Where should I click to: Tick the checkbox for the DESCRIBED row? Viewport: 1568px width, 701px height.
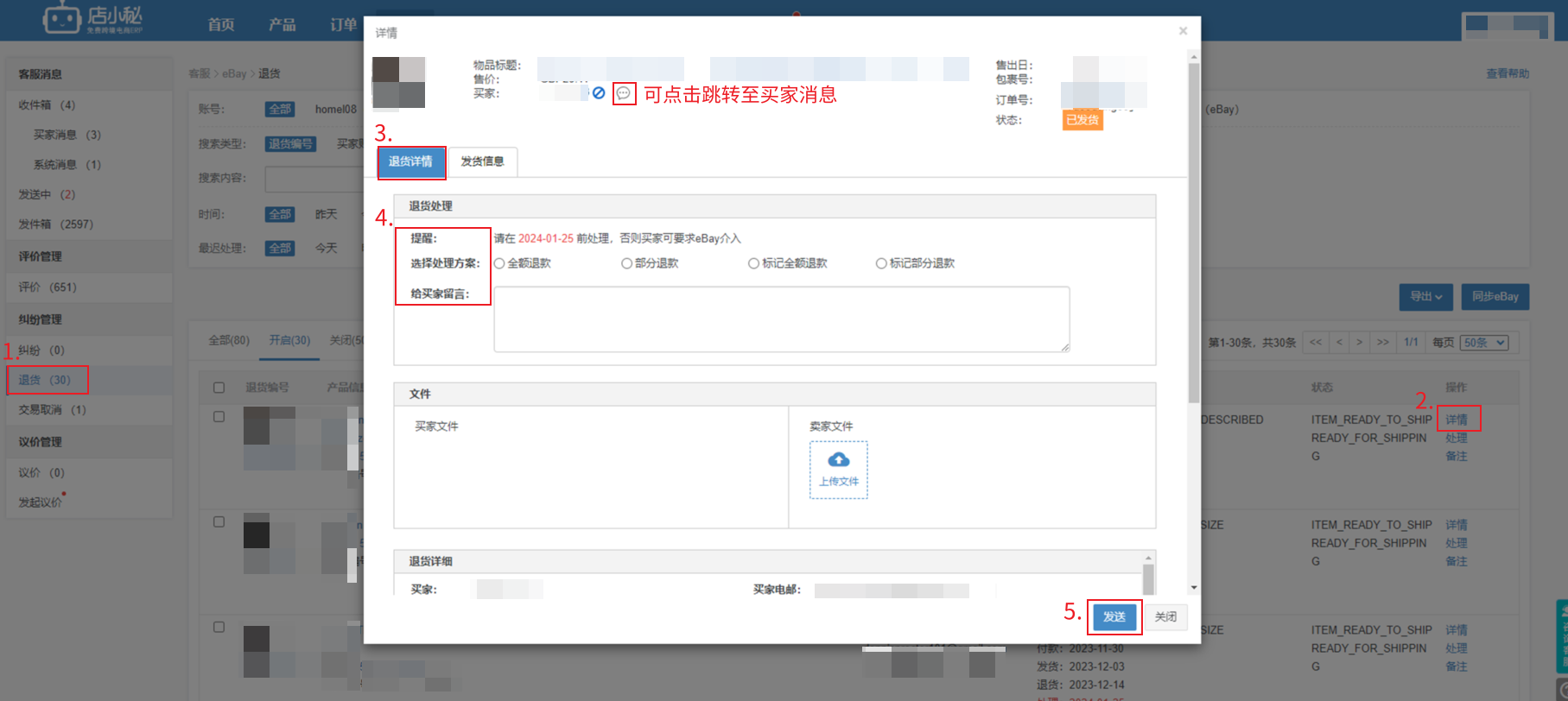pyautogui.click(x=219, y=417)
